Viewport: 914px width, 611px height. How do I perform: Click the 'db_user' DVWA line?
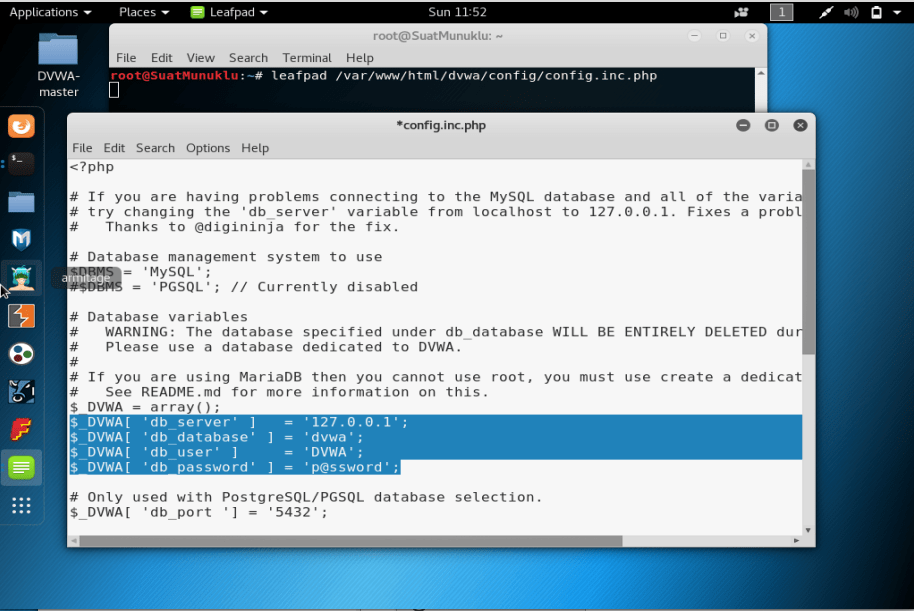(x=216, y=452)
